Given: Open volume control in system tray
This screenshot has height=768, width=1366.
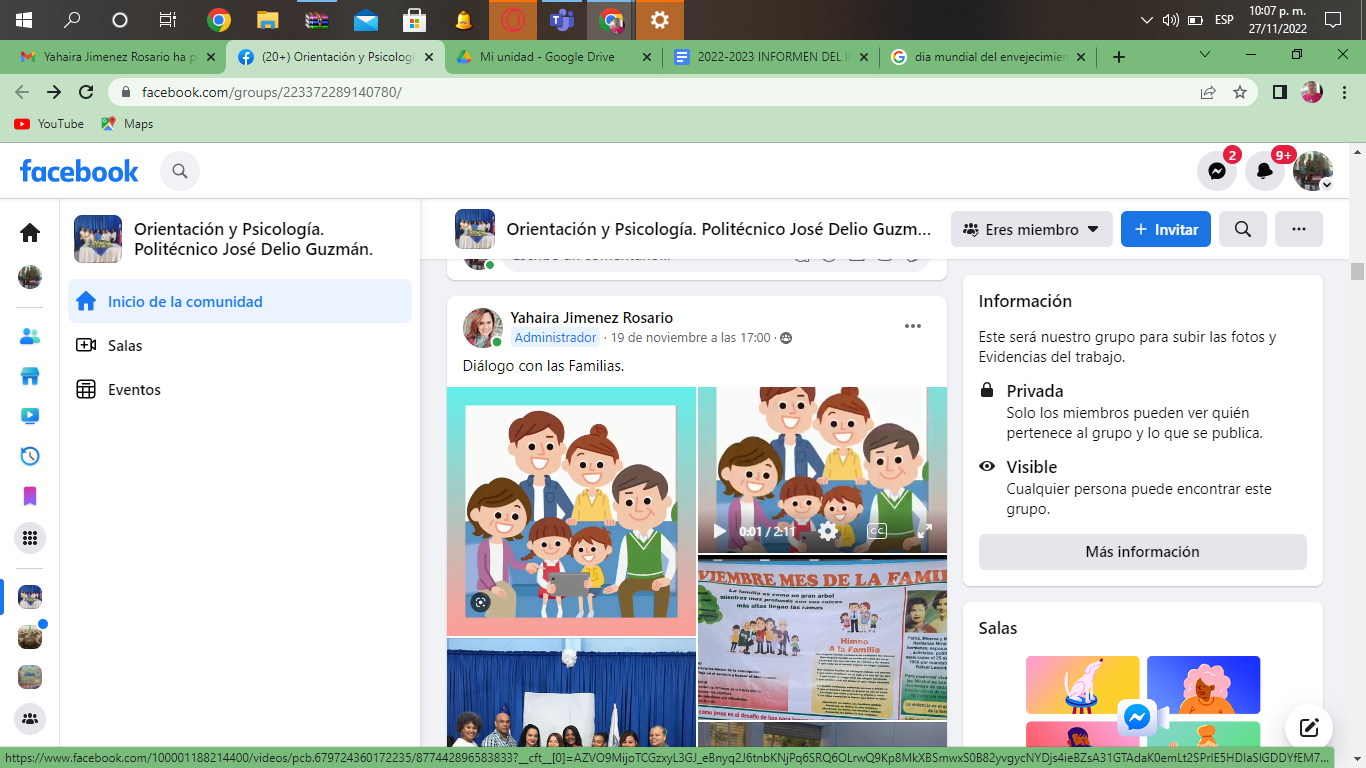Looking at the screenshot, I should pyautogui.click(x=1170, y=19).
